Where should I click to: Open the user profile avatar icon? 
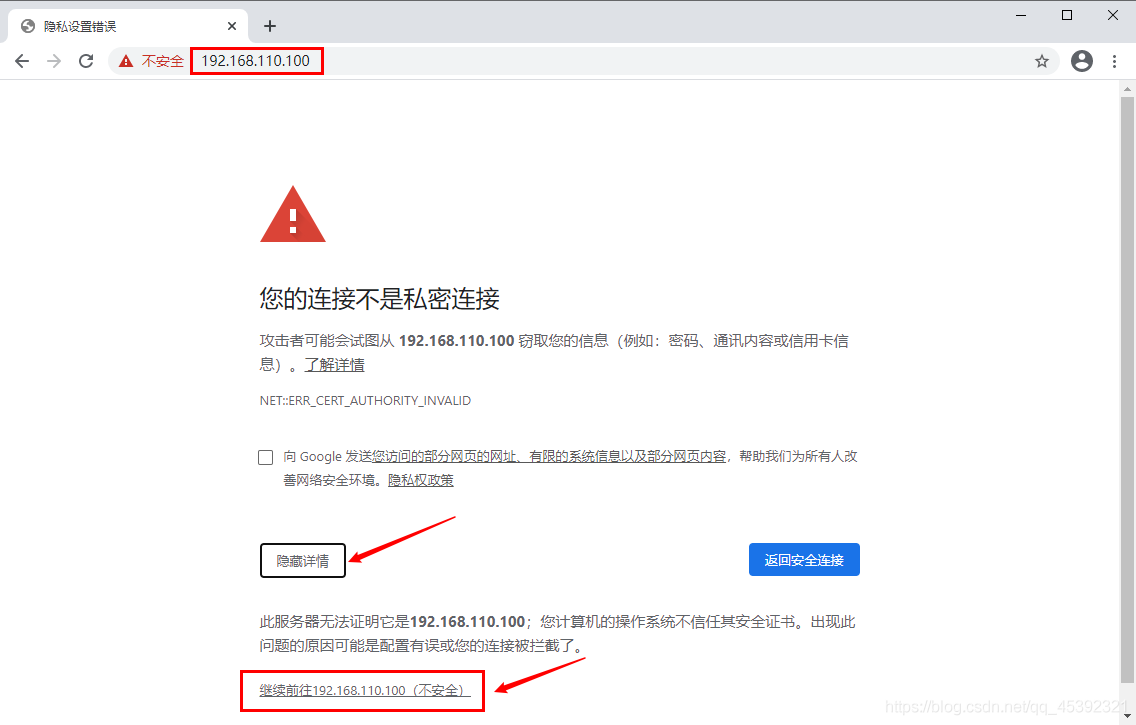pyautogui.click(x=1082, y=61)
